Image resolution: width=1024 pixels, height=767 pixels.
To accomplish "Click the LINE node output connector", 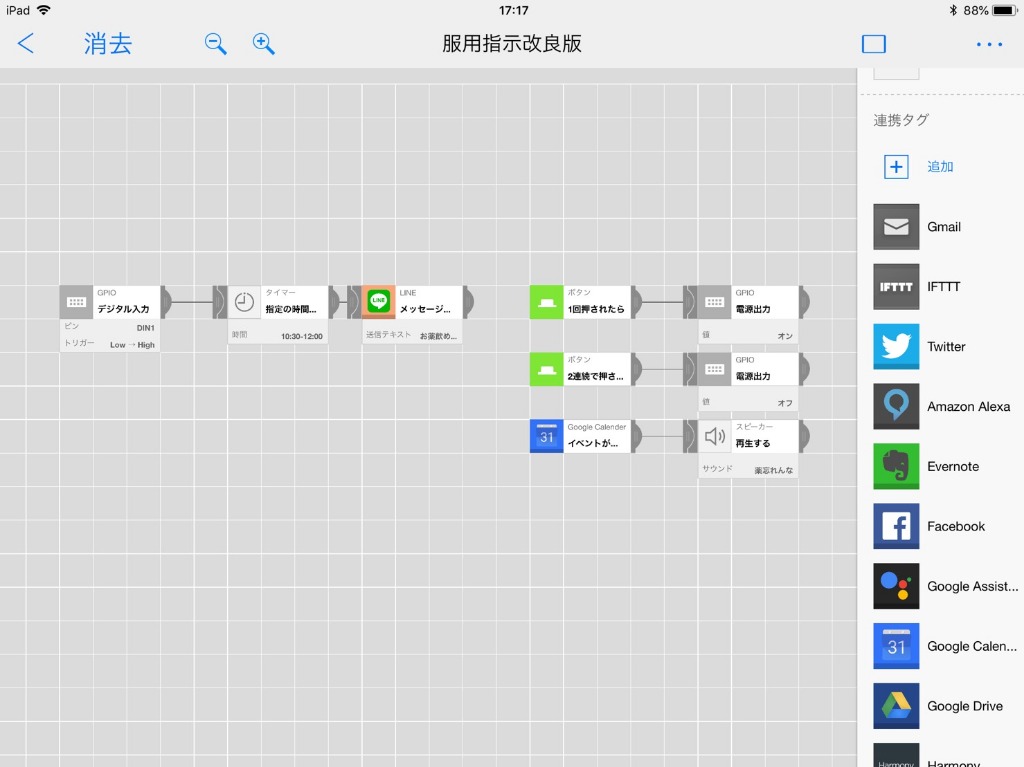I will 468,302.
